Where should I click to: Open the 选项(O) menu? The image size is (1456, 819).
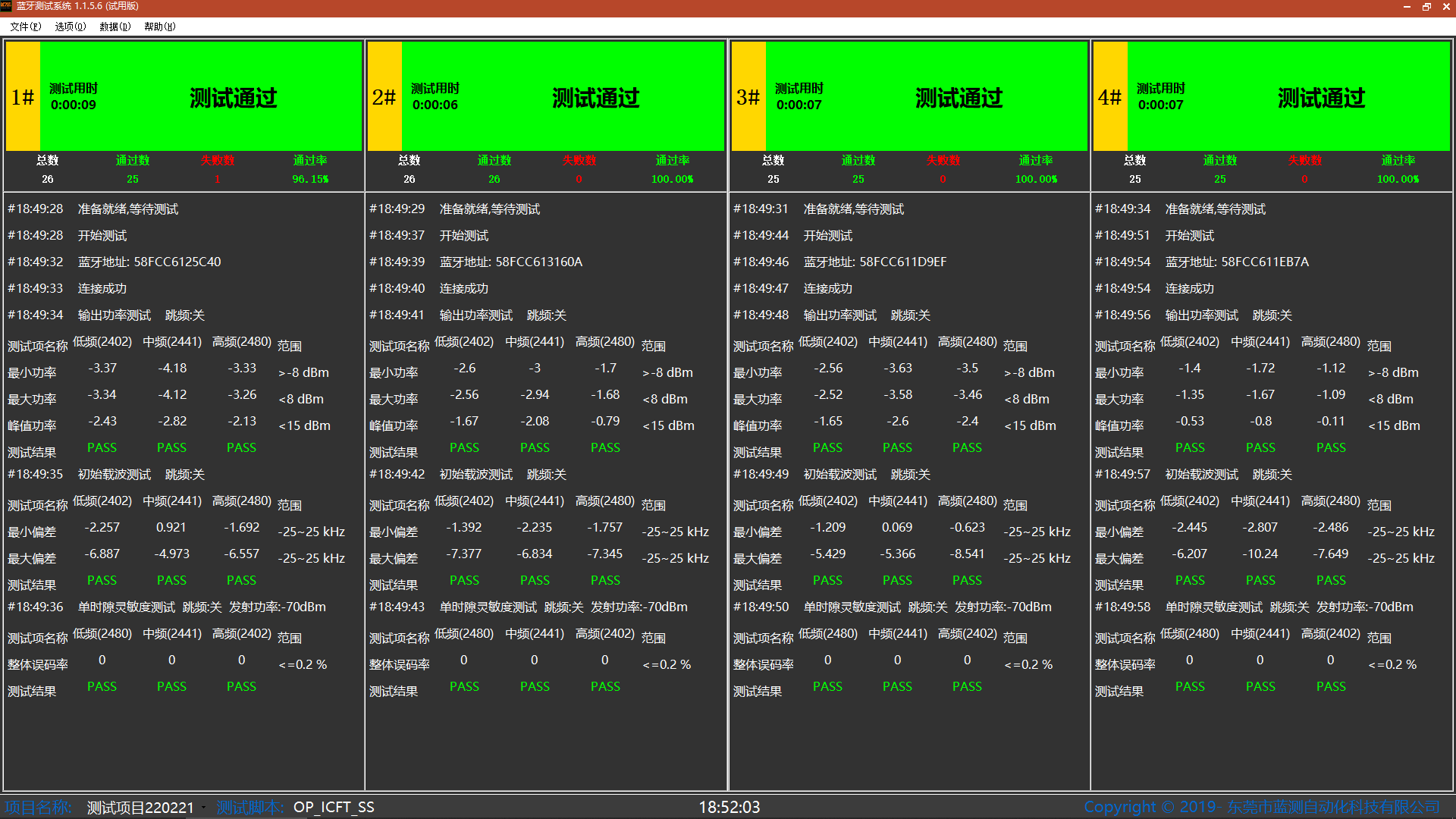coord(70,27)
